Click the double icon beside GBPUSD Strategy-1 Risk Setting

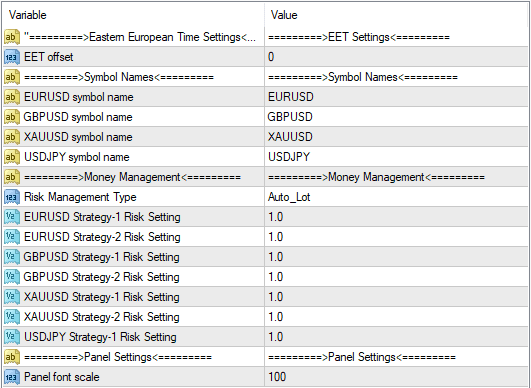(x=12, y=257)
